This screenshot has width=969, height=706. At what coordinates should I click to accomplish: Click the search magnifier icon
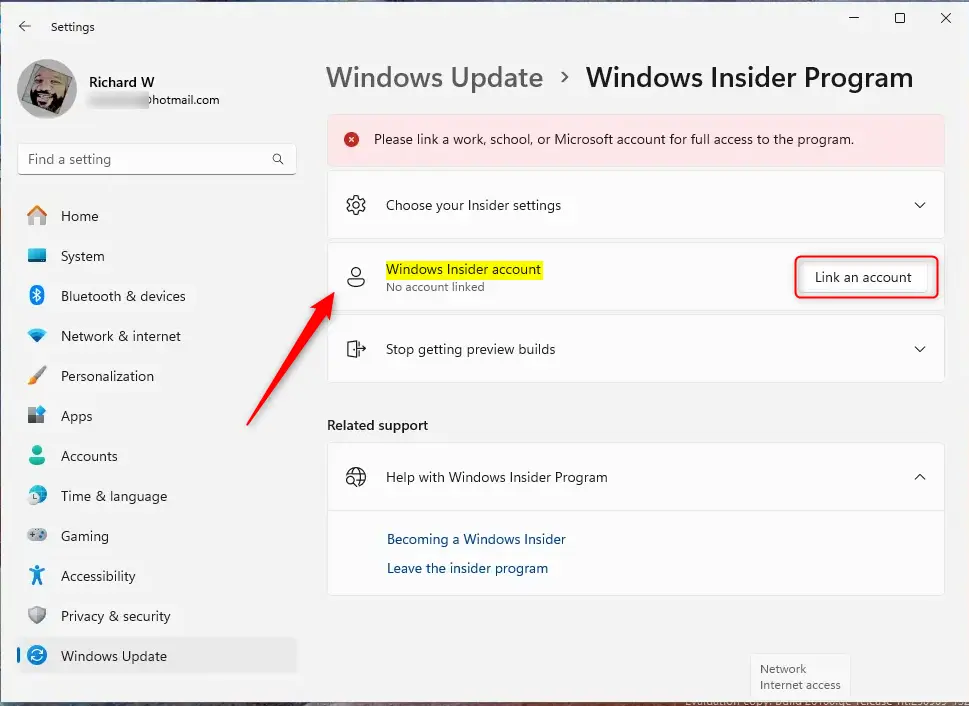[278, 159]
